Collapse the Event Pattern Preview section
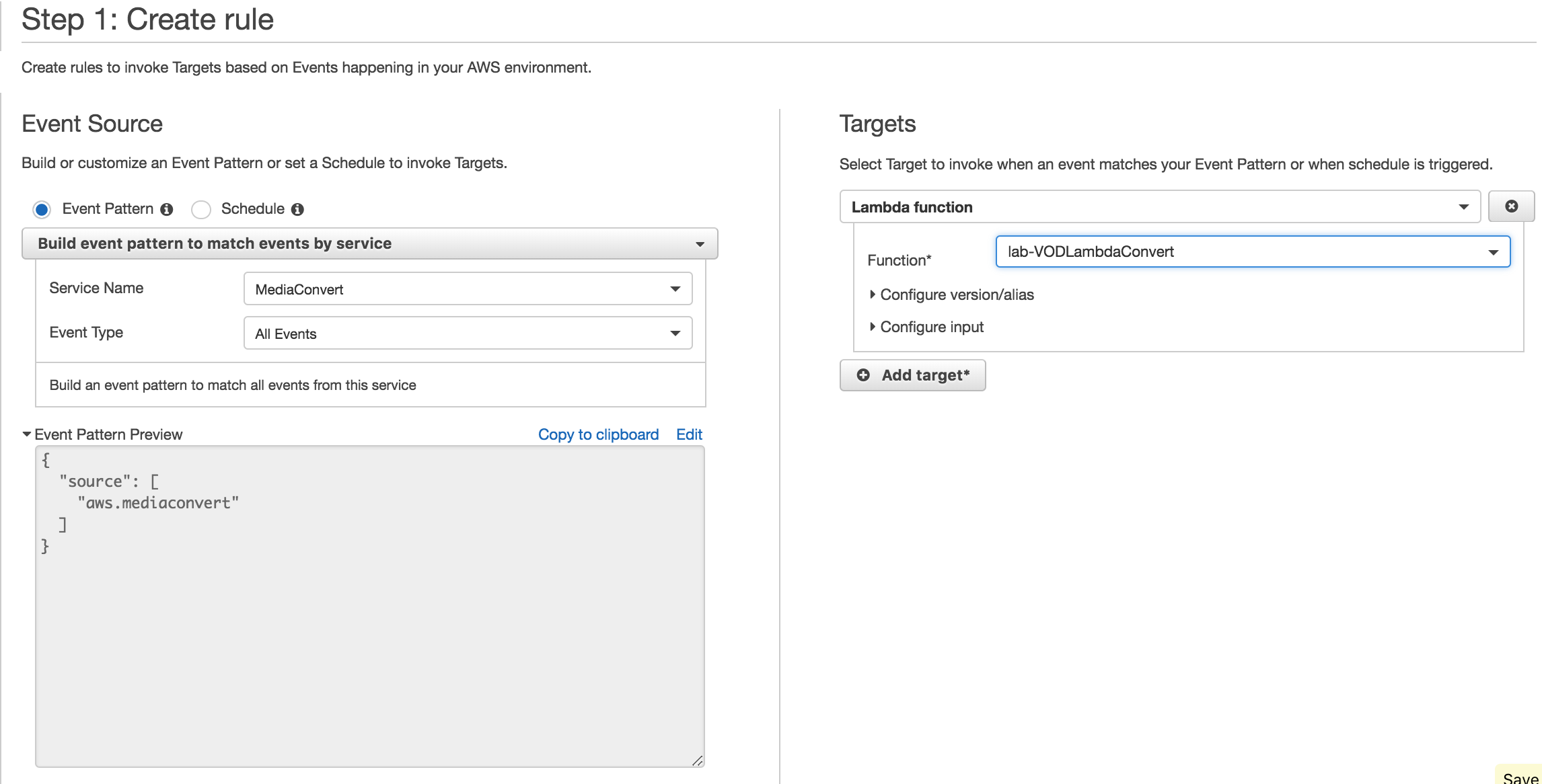The width and height of the screenshot is (1542, 784). [x=27, y=434]
